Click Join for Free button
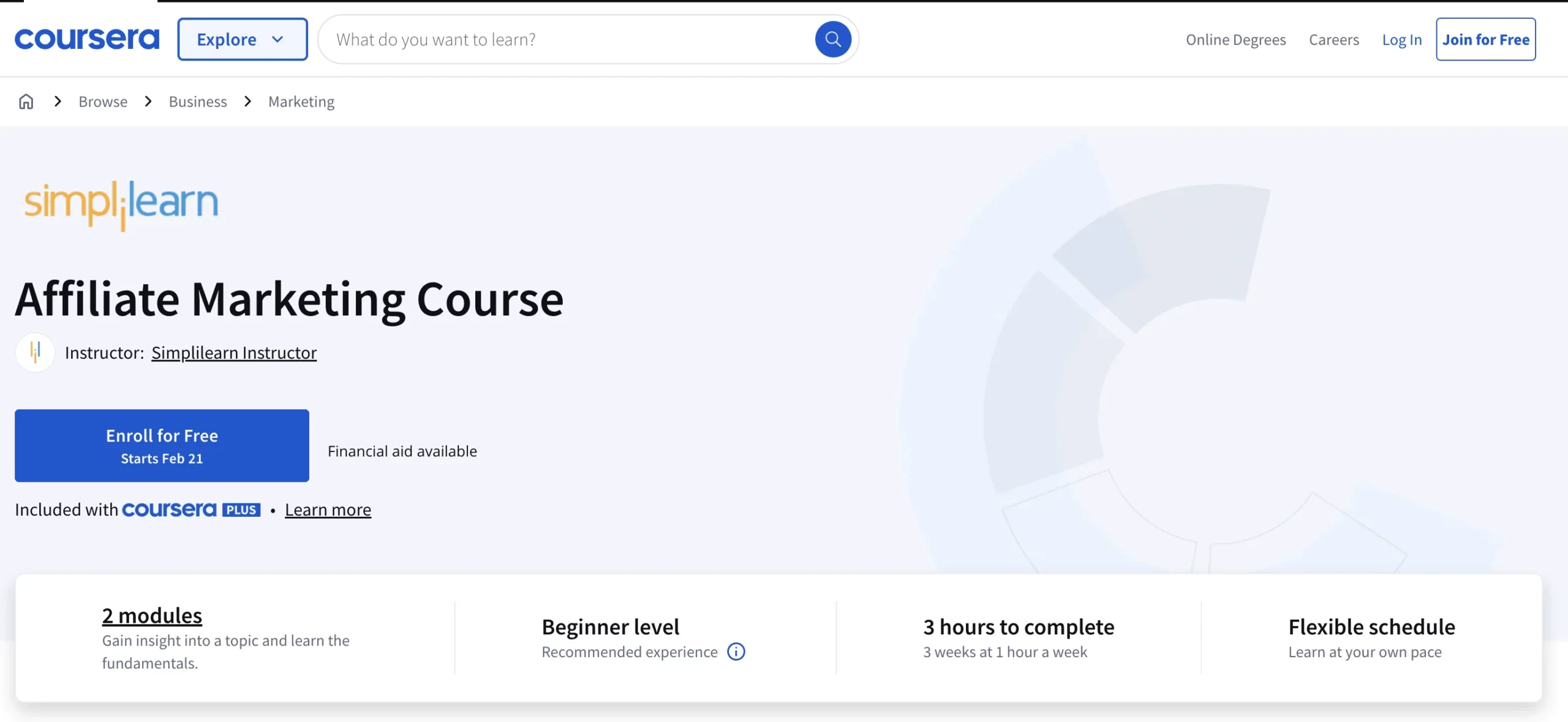This screenshot has height=722, width=1568. [1486, 39]
